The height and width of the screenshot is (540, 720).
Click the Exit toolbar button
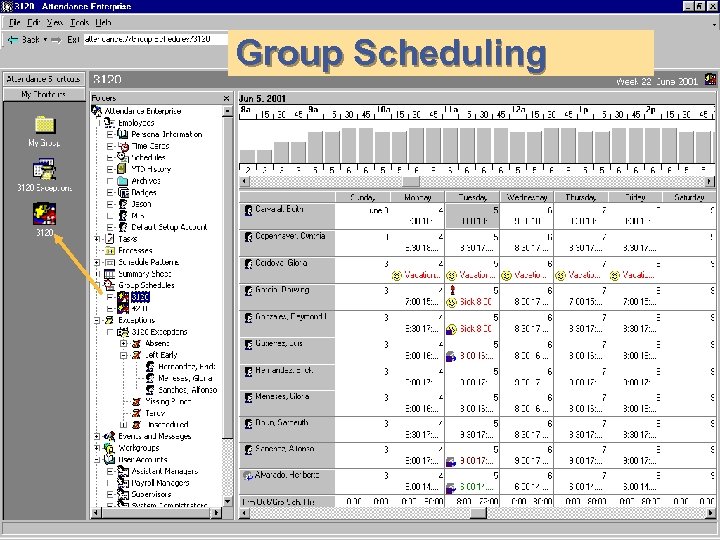coord(73,40)
